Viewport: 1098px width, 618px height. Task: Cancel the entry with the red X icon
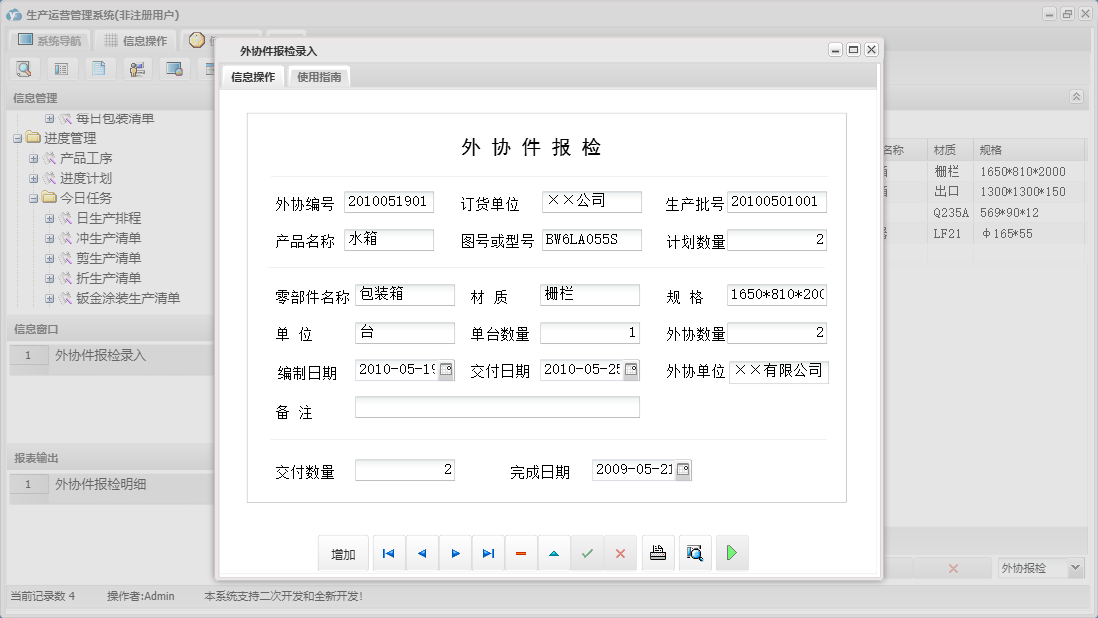coord(621,552)
